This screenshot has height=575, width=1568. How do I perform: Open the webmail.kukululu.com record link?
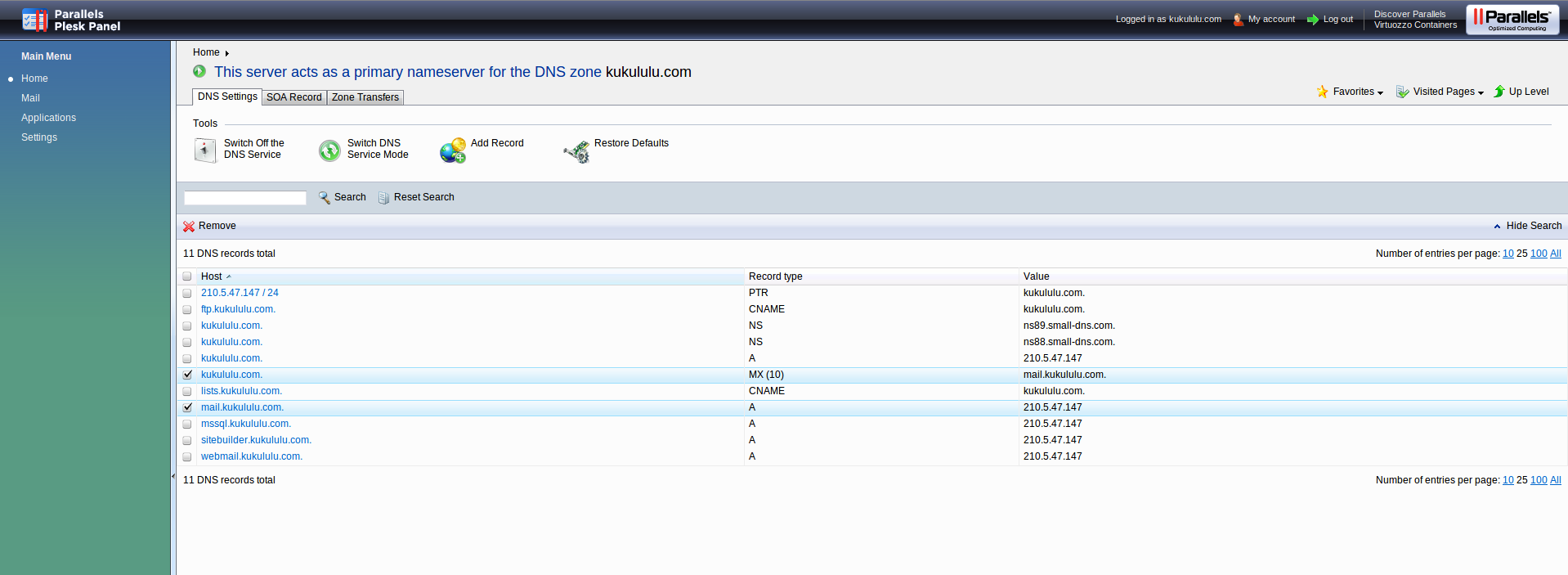[252, 456]
